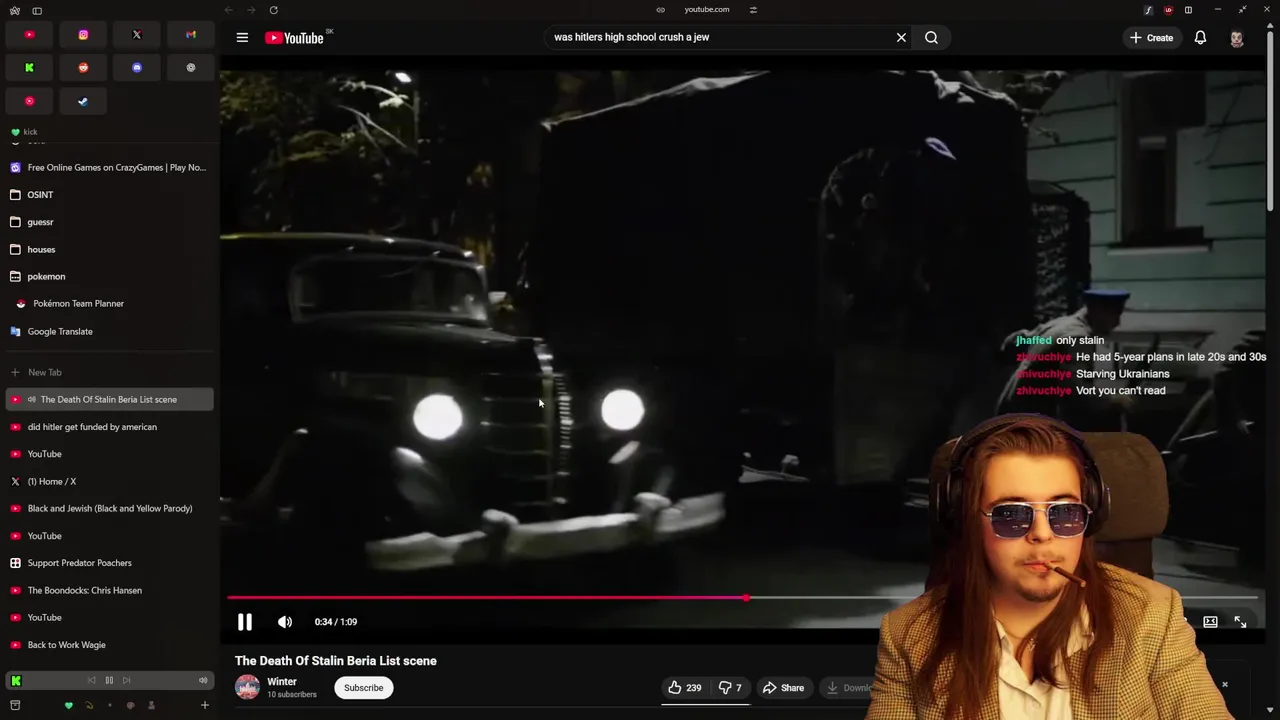Mute the video player volume
Image resolution: width=1280 pixels, height=720 pixels.
tap(285, 622)
